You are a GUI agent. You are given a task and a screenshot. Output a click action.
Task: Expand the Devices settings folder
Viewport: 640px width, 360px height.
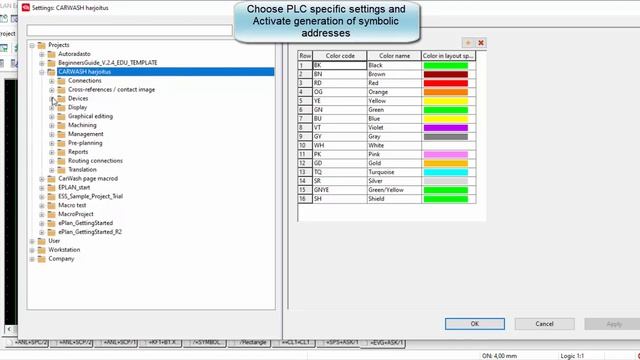pos(52,99)
